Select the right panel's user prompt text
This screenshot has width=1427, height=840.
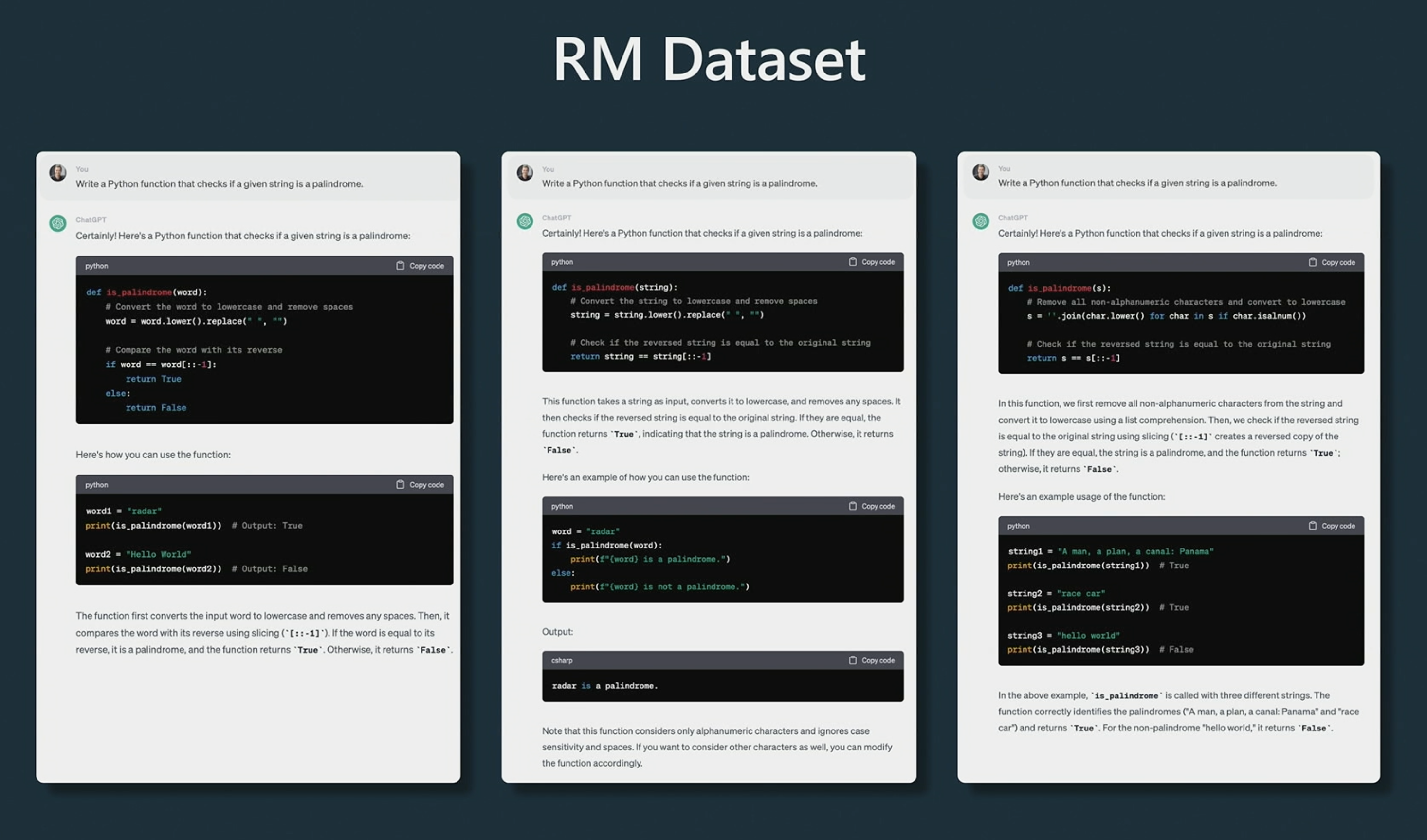1137,183
